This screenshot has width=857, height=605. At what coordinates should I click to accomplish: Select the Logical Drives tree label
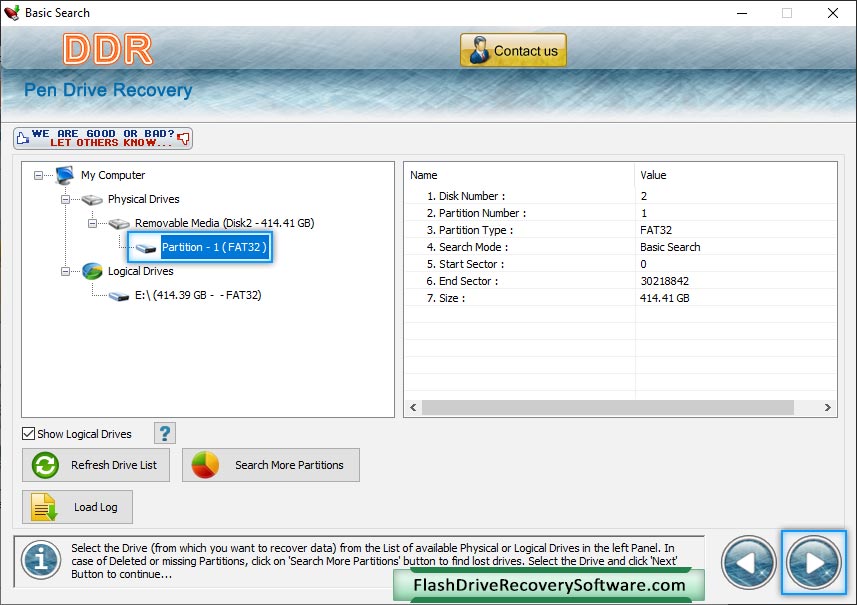point(140,271)
